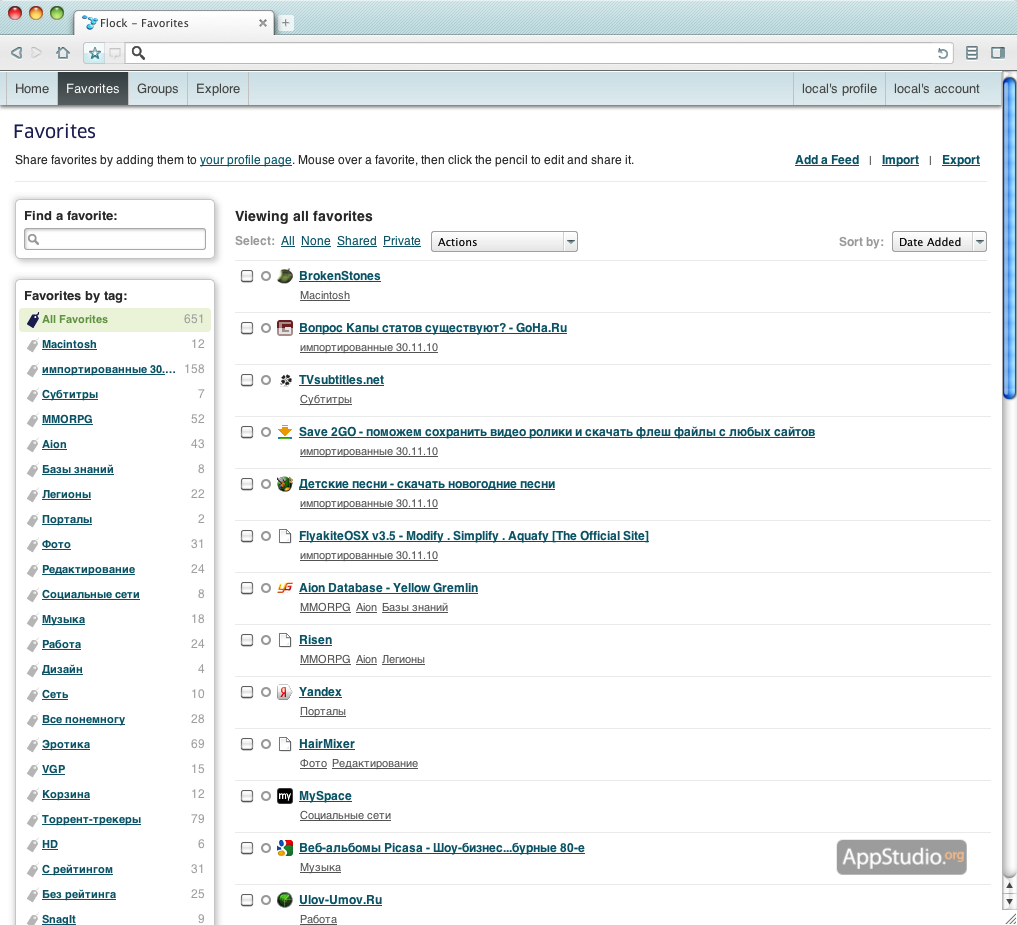The width and height of the screenshot is (1017, 925).
Task: Close the Flock – Favorites tab
Action: [263, 23]
